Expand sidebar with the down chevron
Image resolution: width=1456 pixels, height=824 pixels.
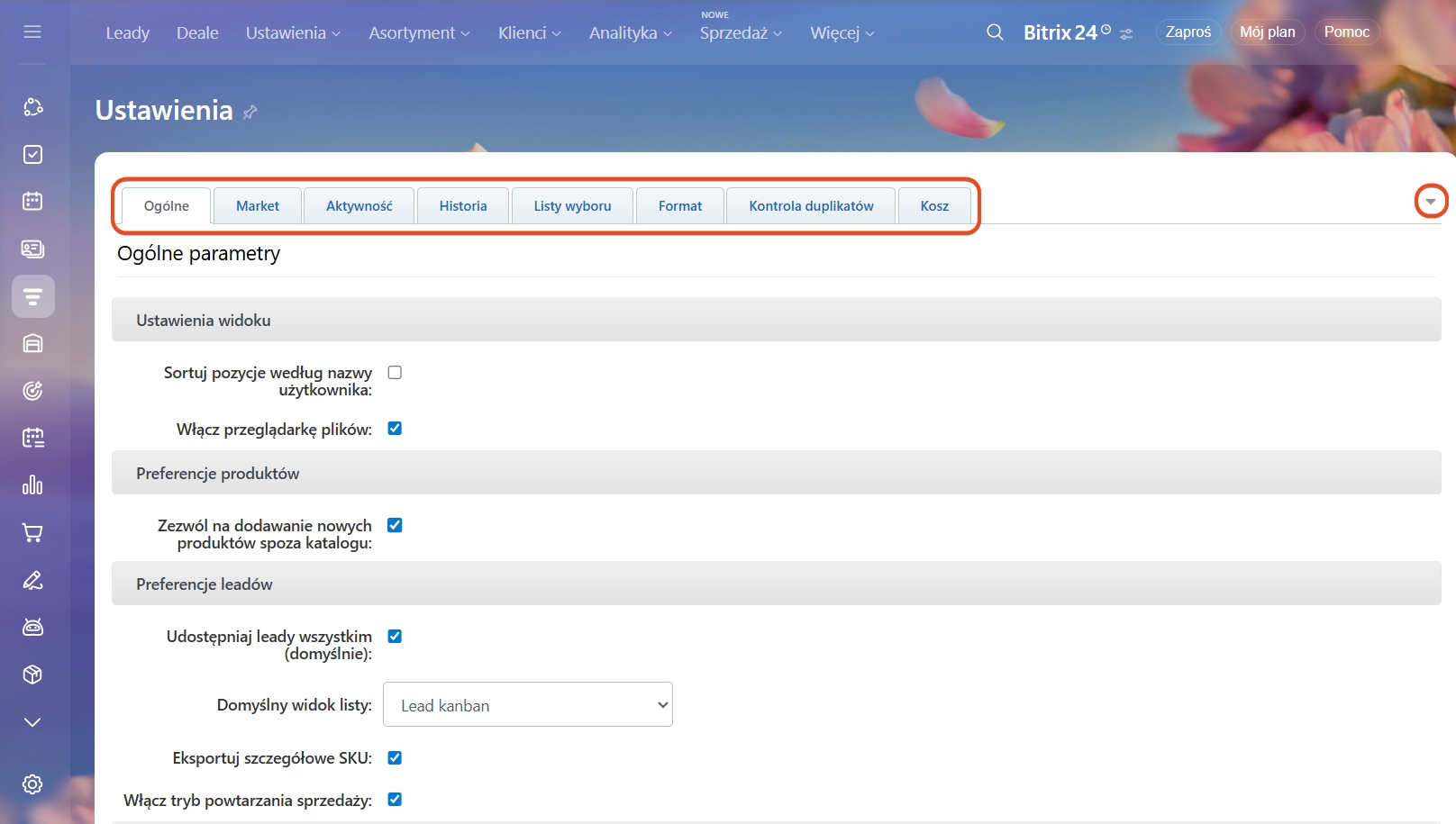point(32,722)
